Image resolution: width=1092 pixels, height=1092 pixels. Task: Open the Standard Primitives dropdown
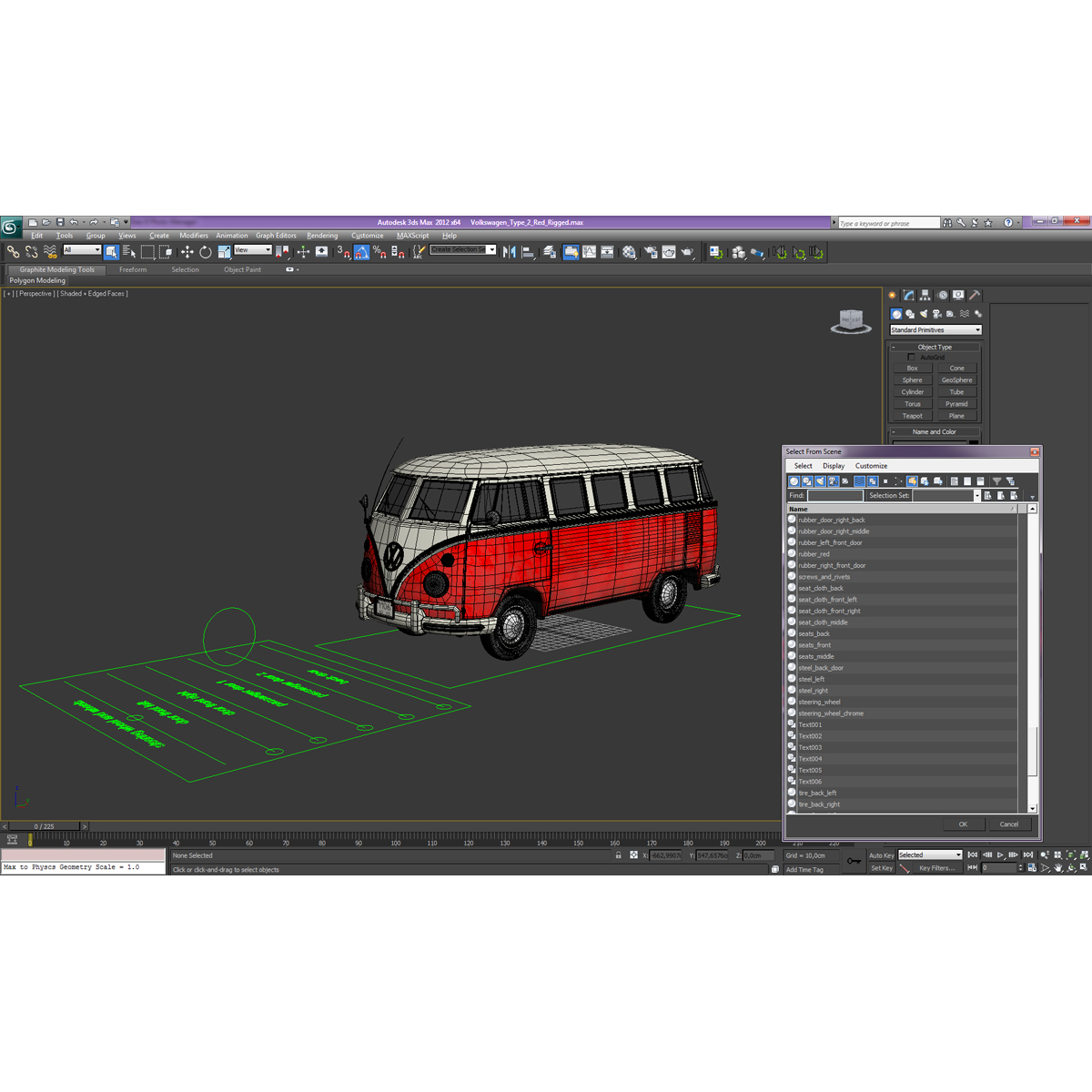click(x=935, y=330)
